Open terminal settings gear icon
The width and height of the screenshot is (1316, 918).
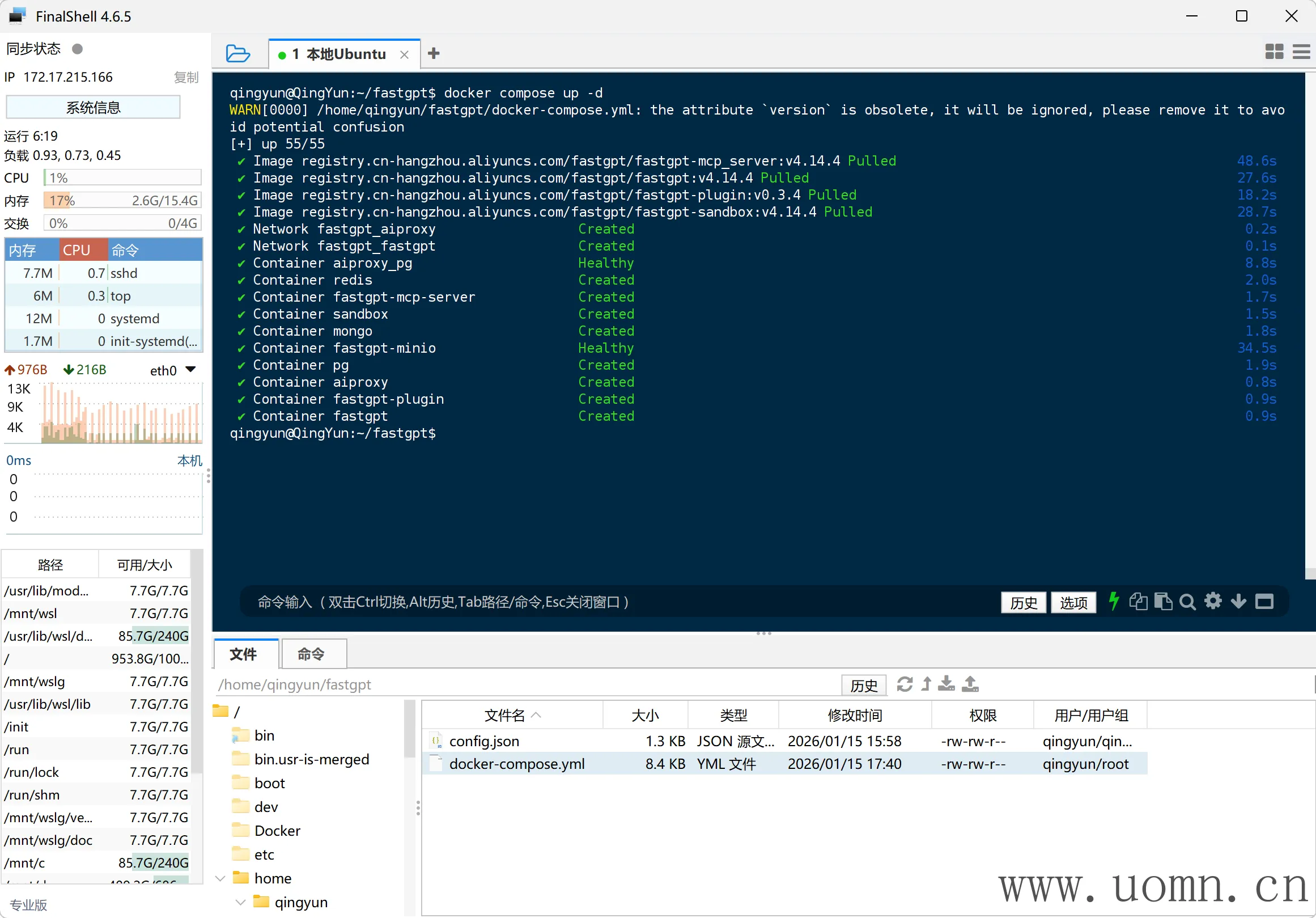click(1213, 602)
